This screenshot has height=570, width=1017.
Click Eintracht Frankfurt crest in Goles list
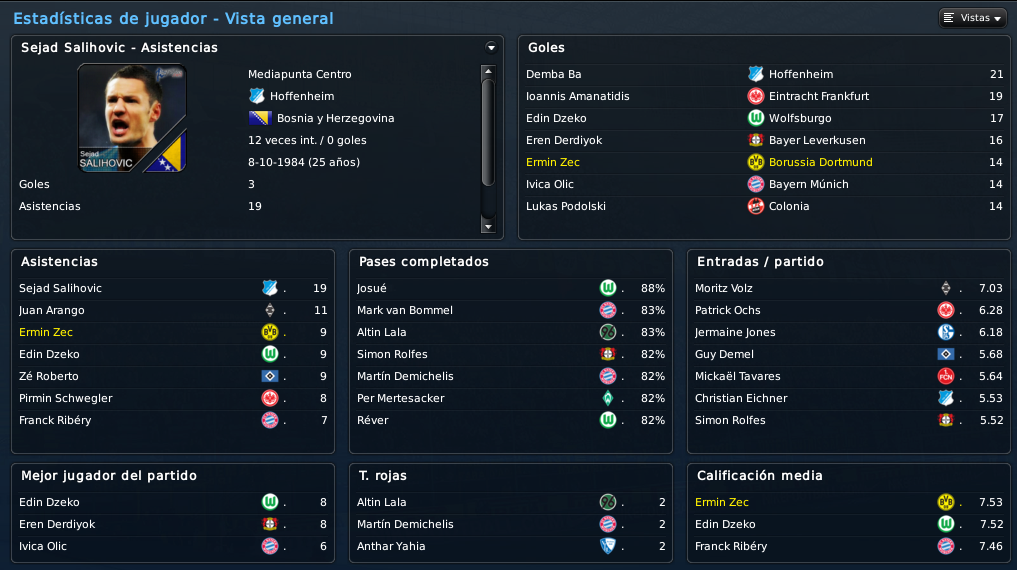[x=755, y=96]
